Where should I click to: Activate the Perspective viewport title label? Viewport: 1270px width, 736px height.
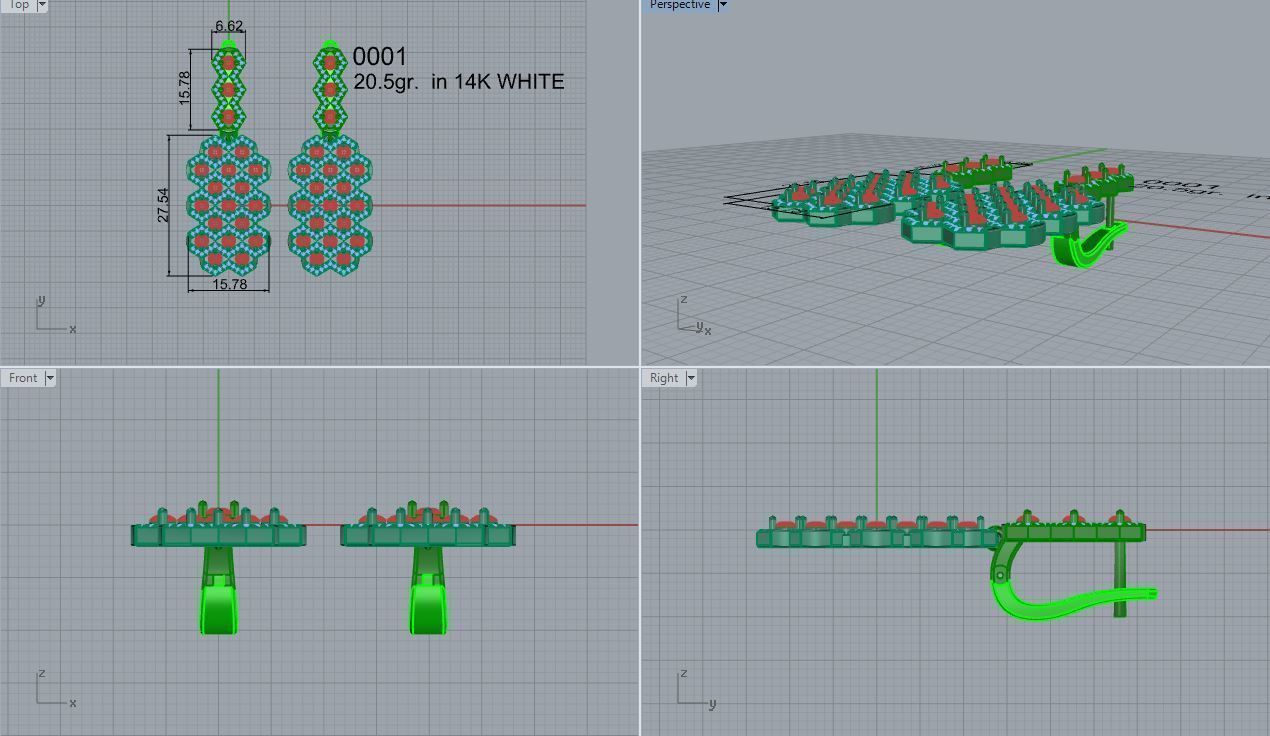coord(680,5)
